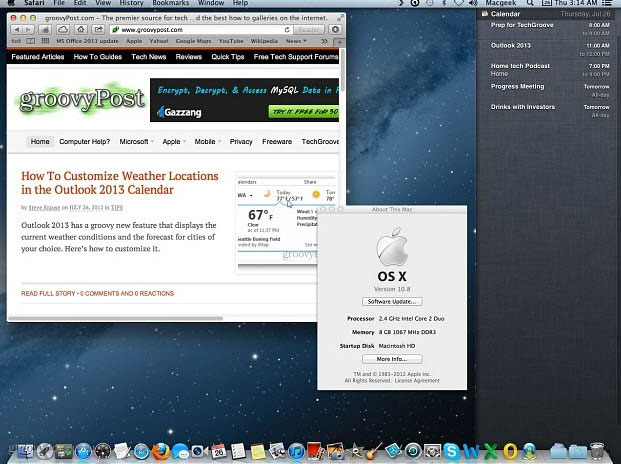Click the Software Update button

pyautogui.click(x=392, y=302)
